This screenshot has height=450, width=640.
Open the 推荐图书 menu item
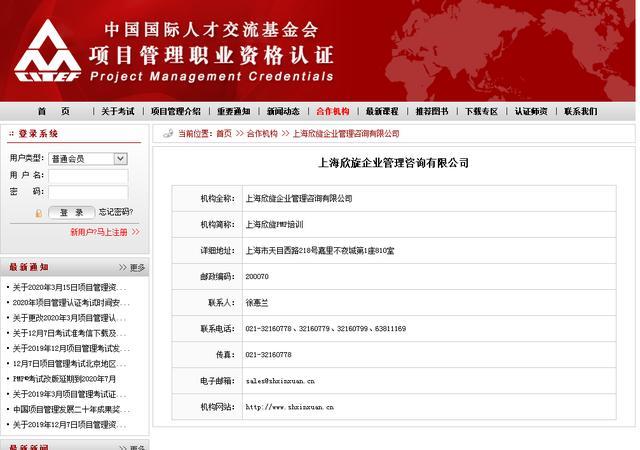(432, 111)
